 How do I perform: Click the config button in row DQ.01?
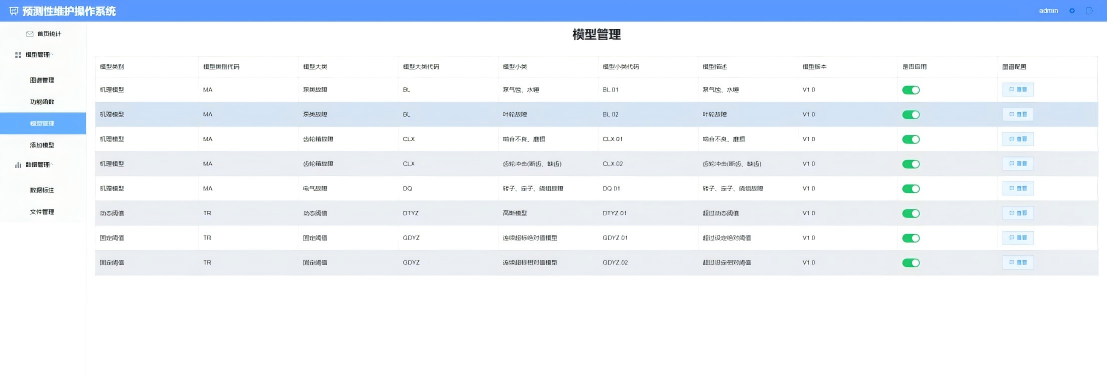pyautogui.click(x=1017, y=189)
